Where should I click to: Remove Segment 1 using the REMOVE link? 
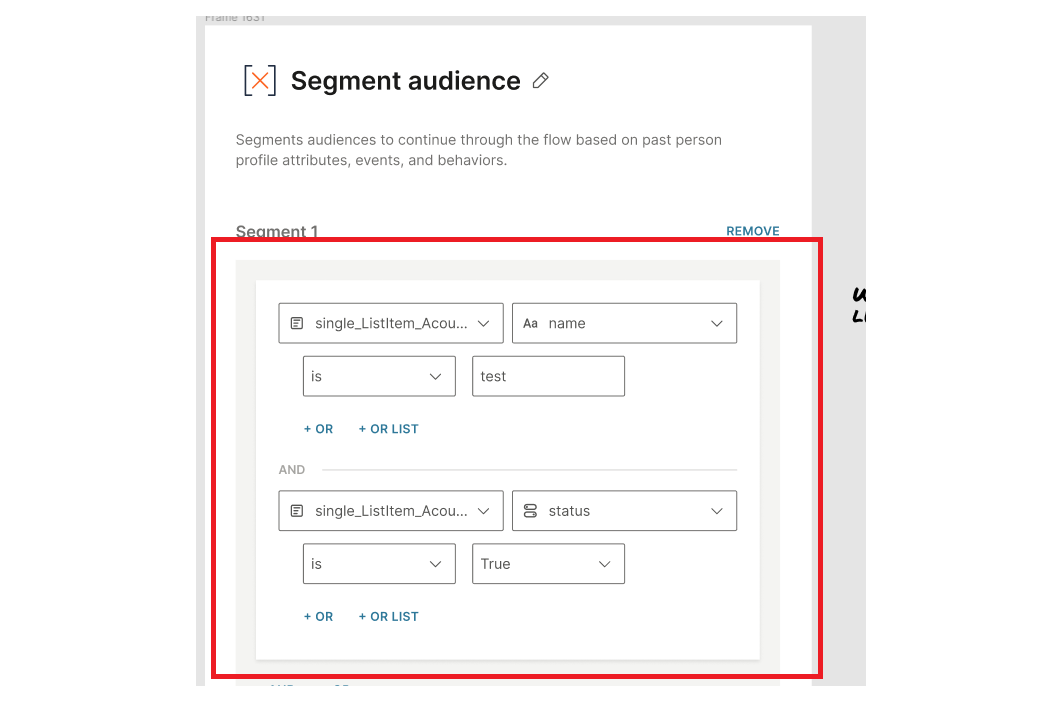[x=752, y=231]
